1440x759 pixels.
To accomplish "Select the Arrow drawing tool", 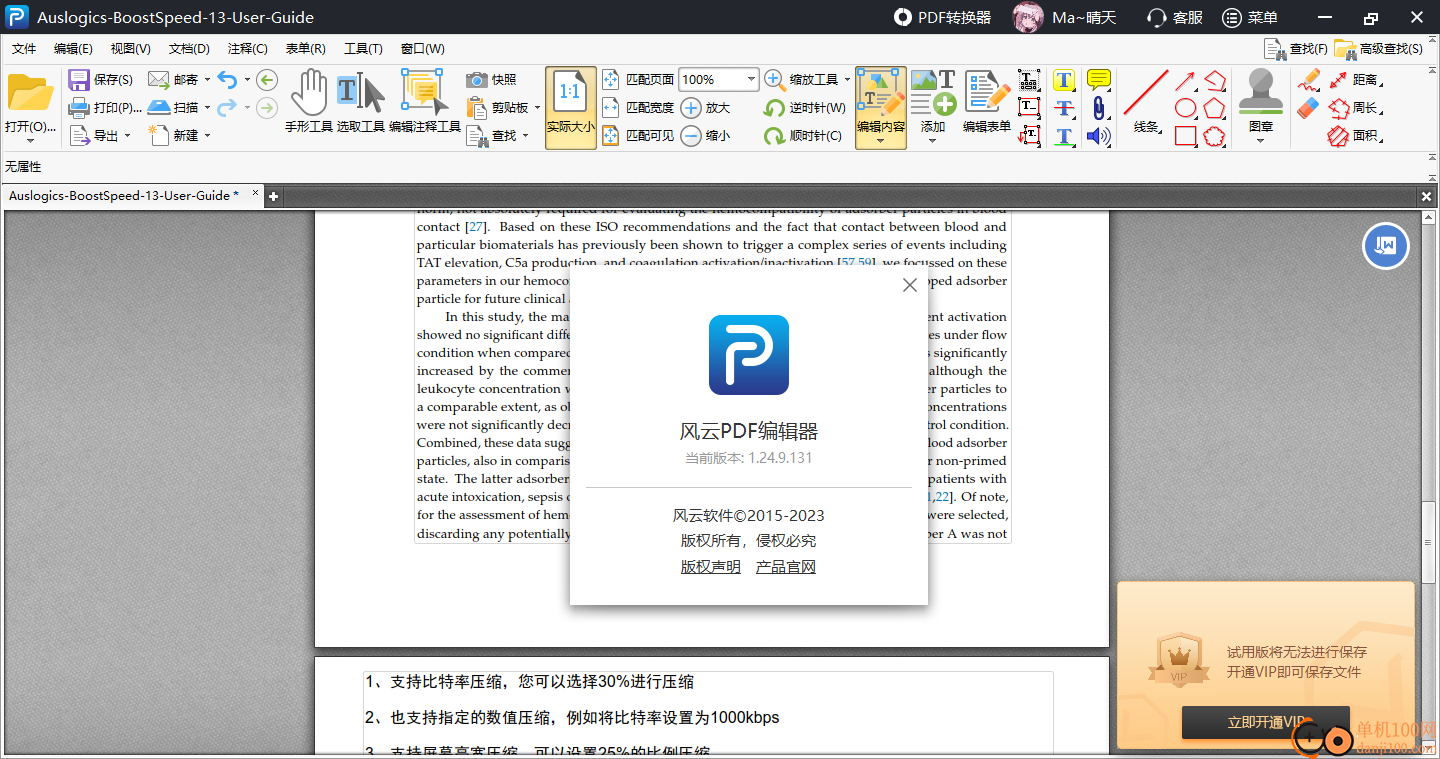I will pos(1185,80).
